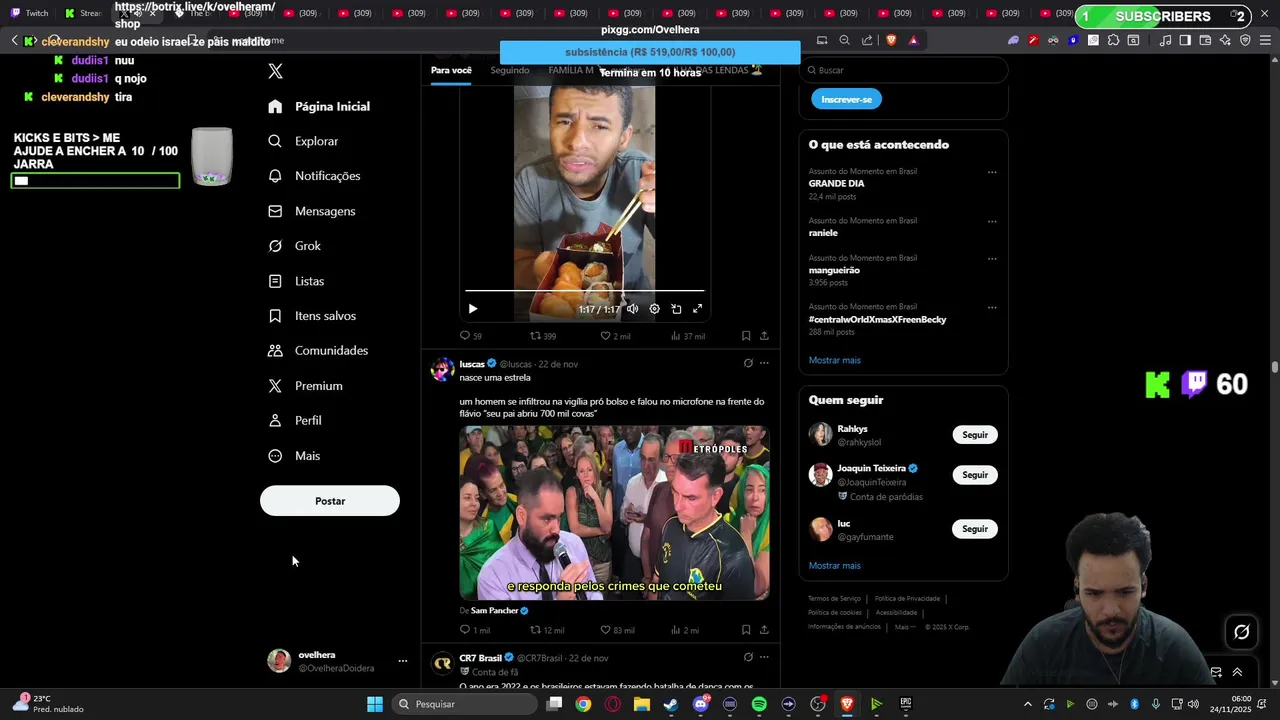Expand the Mais menu in sidebar

tap(294, 456)
